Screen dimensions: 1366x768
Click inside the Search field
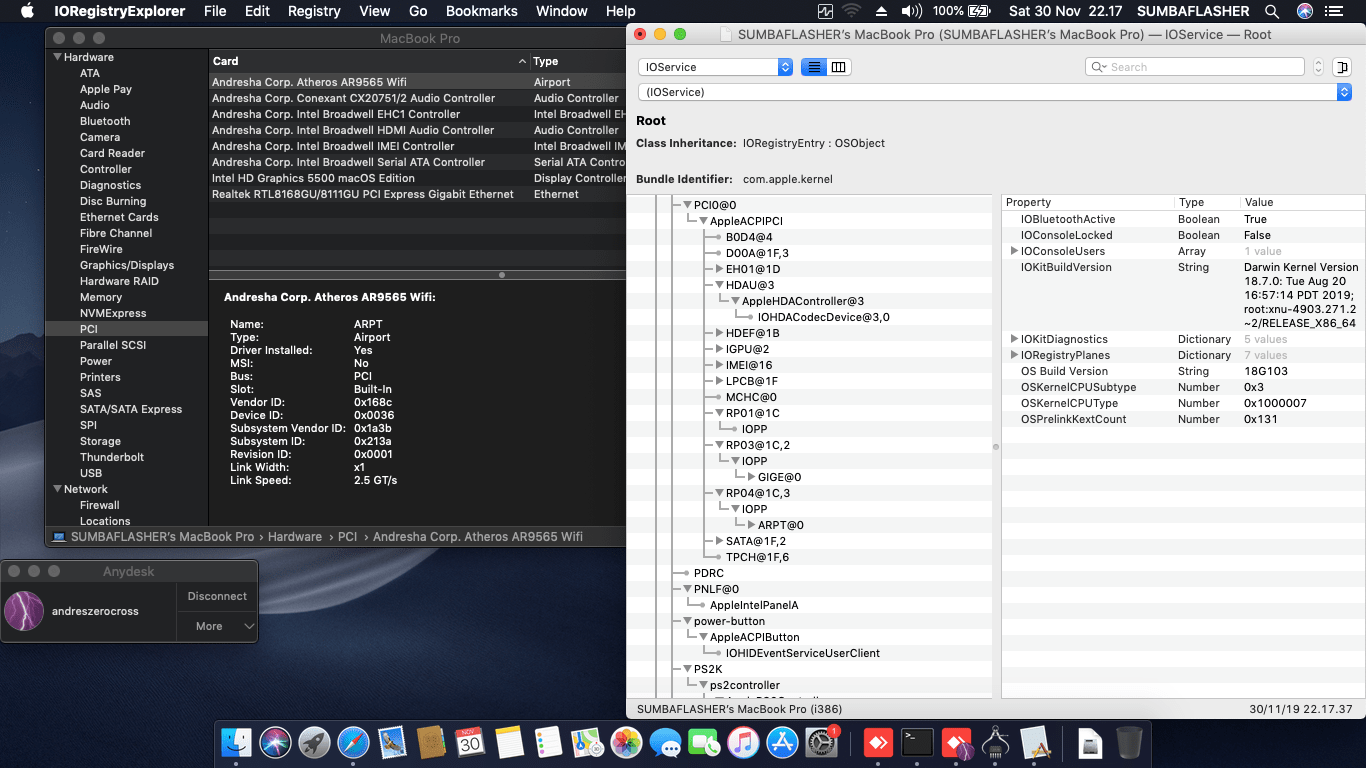click(1194, 66)
